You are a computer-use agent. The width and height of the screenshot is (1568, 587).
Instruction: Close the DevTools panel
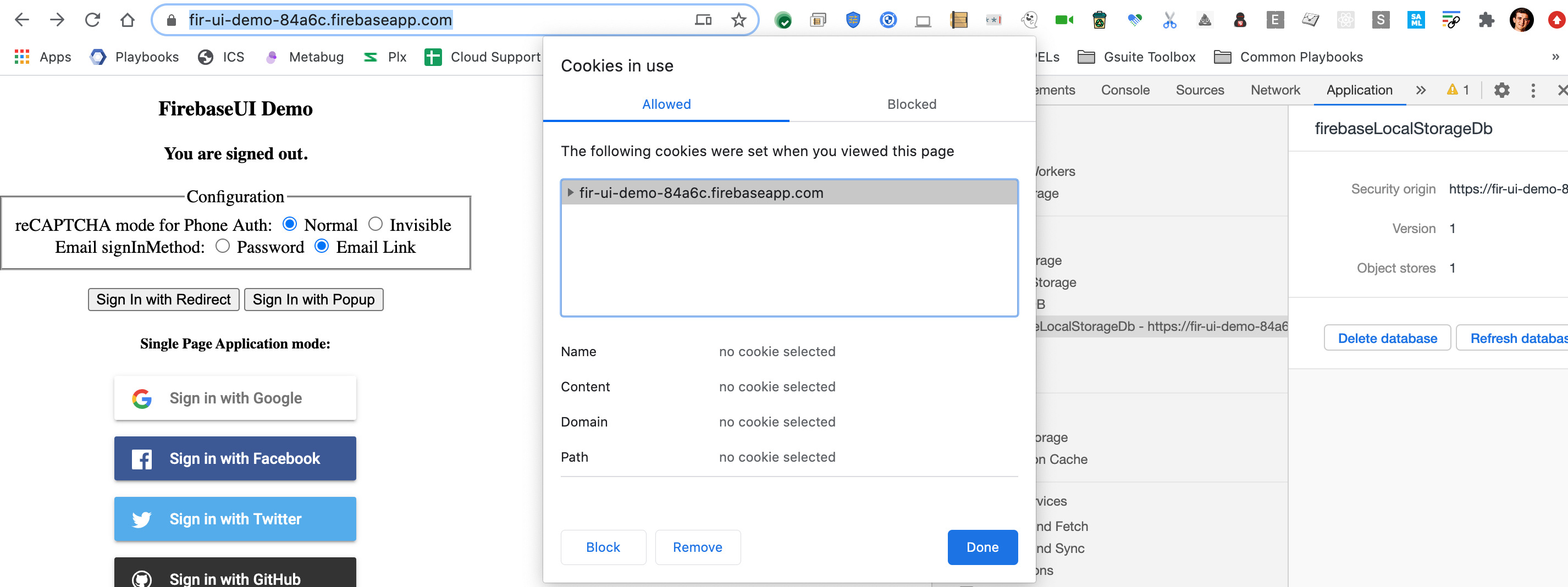[x=1561, y=90]
